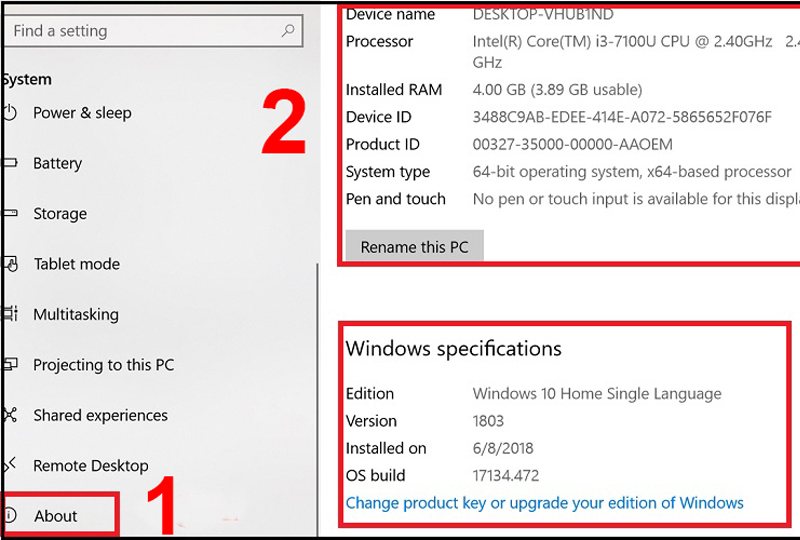Click the Storage drive icon
The image size is (800, 540).
(x=10, y=213)
